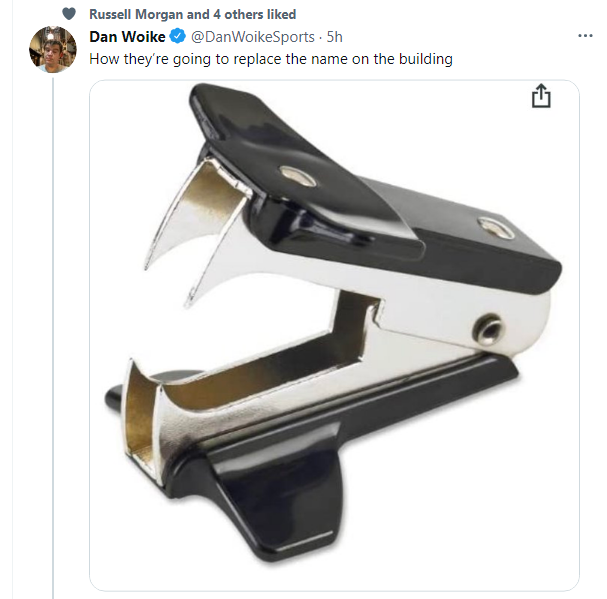Click the tweet text about replacing the name
607x599 pixels.
tap(271, 59)
